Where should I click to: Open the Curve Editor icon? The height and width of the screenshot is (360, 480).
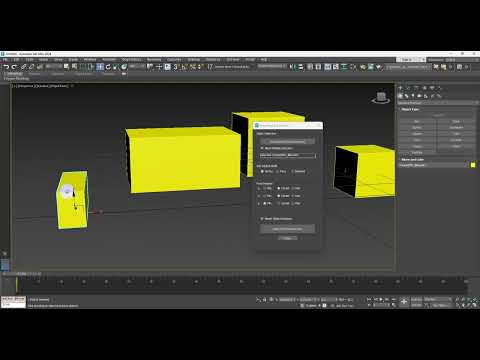[336, 67]
